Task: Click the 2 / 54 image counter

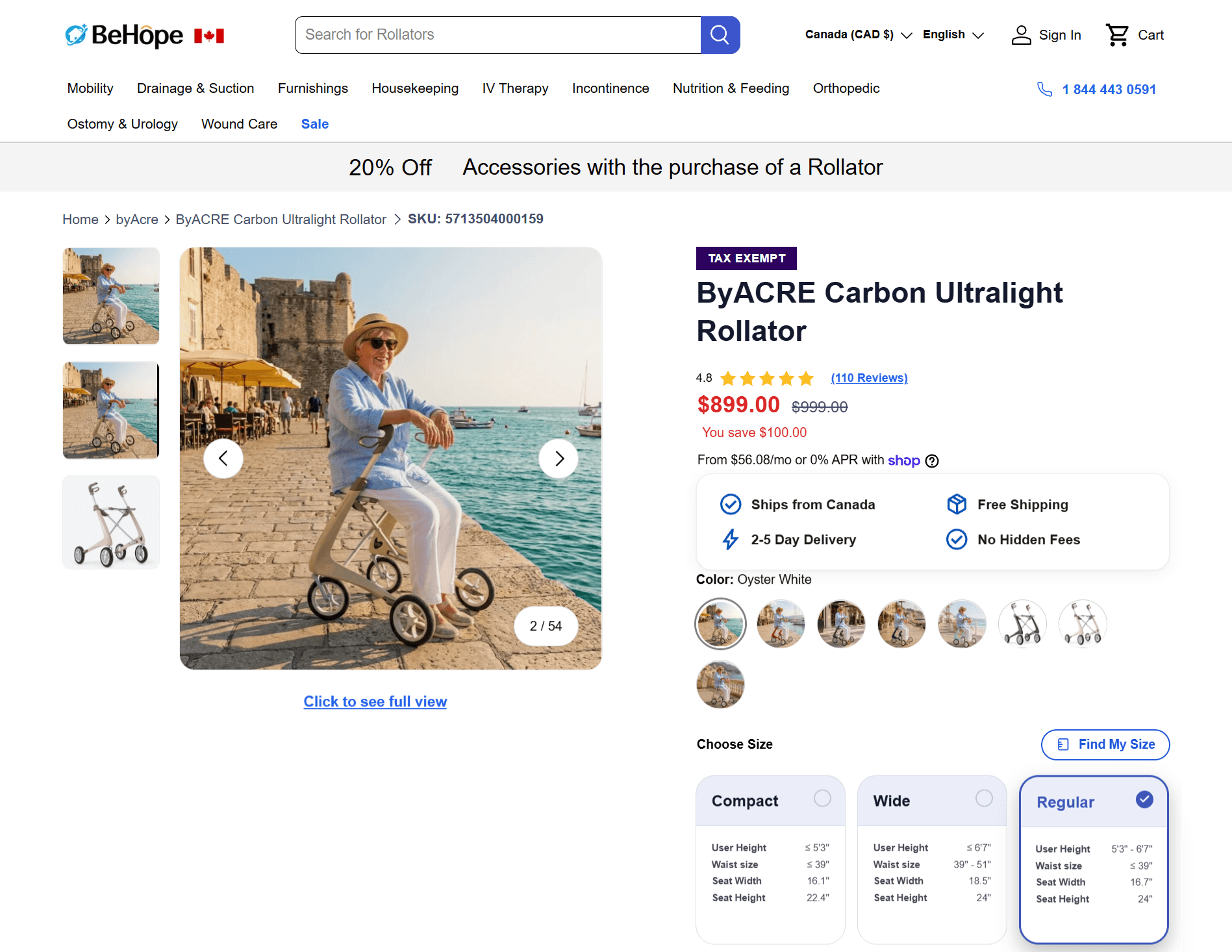Action: (x=546, y=626)
